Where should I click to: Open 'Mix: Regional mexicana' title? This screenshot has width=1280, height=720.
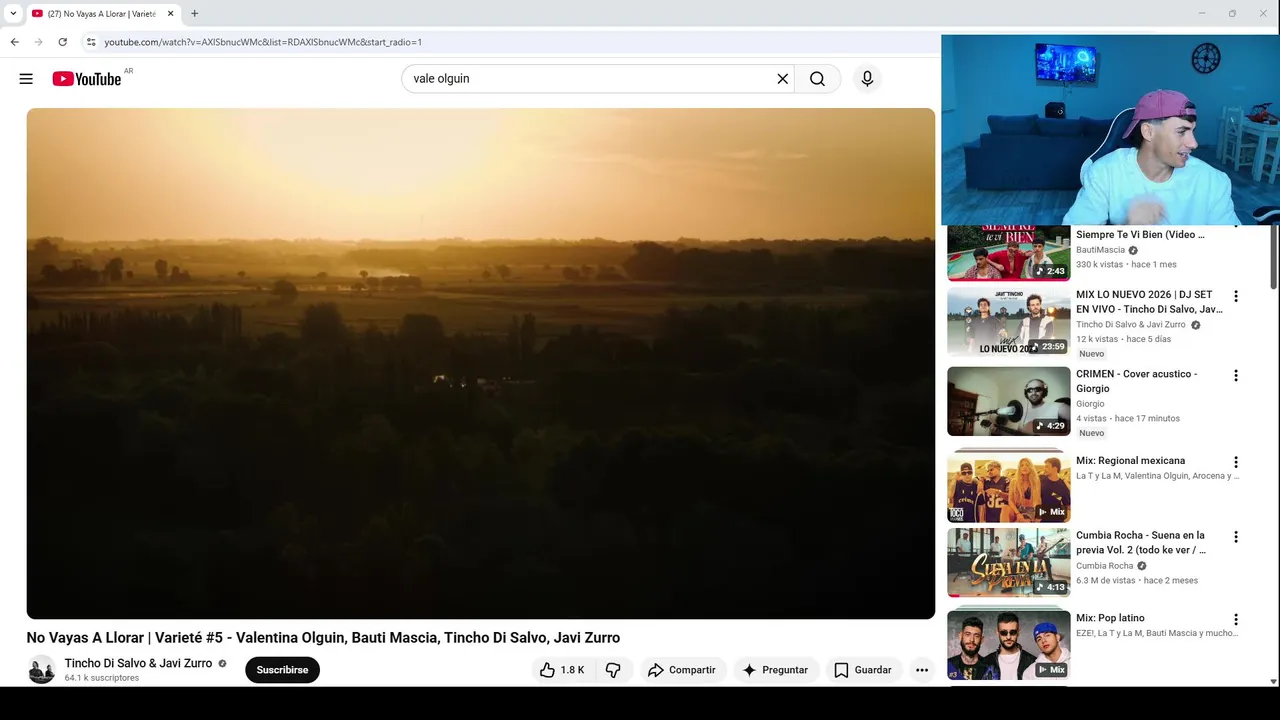pos(1130,461)
